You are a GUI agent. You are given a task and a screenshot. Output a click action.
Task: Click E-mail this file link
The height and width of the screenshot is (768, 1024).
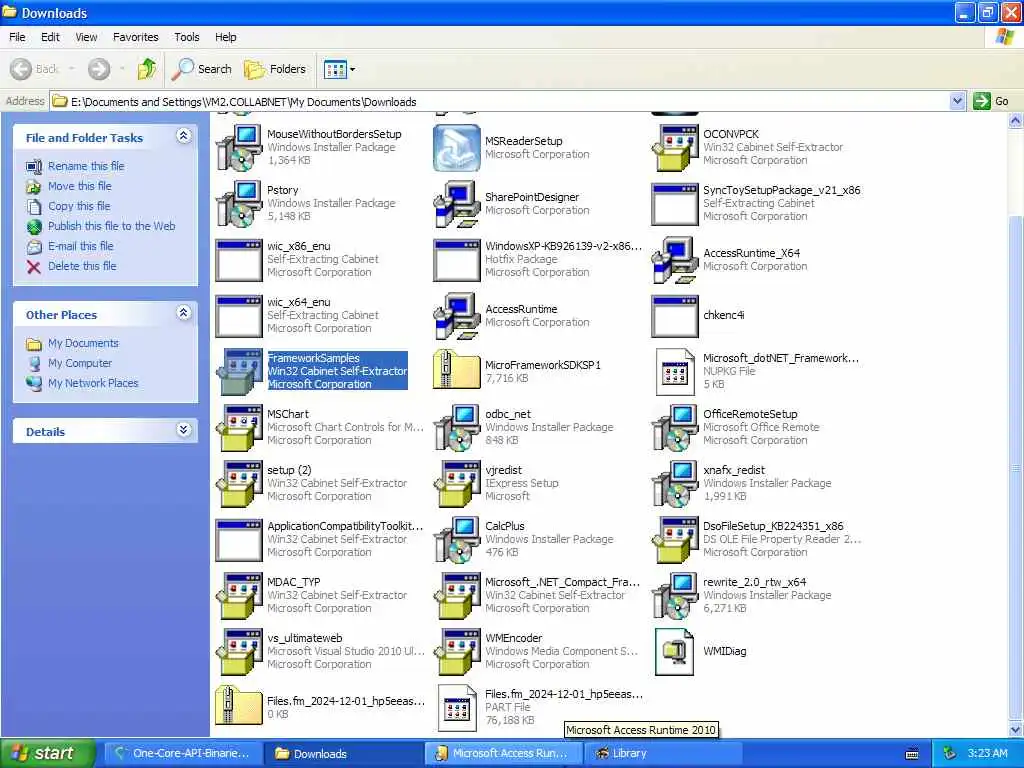[81, 246]
